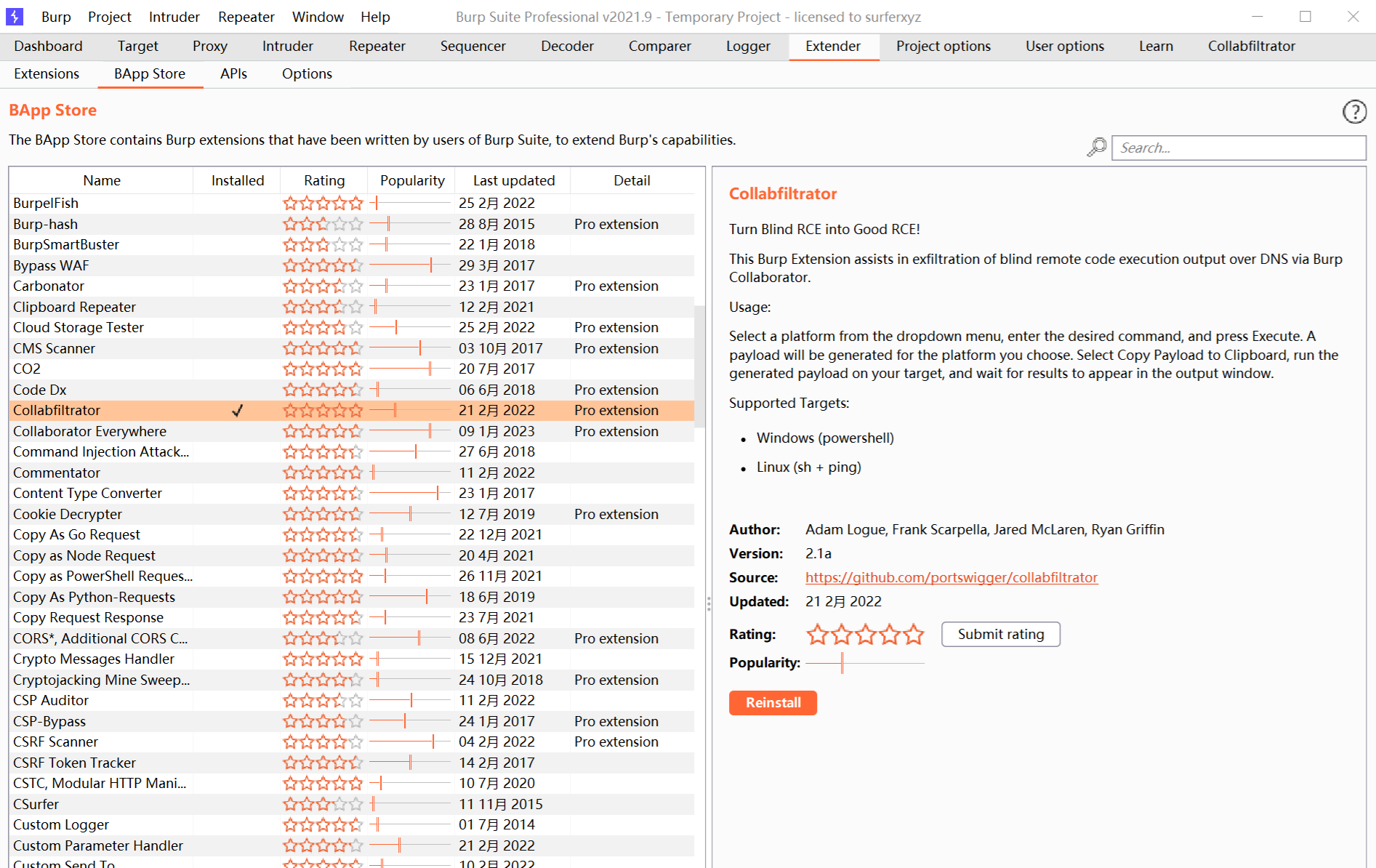Image resolution: width=1376 pixels, height=868 pixels.
Task: Open the BApp Store help icon
Action: pyautogui.click(x=1354, y=111)
